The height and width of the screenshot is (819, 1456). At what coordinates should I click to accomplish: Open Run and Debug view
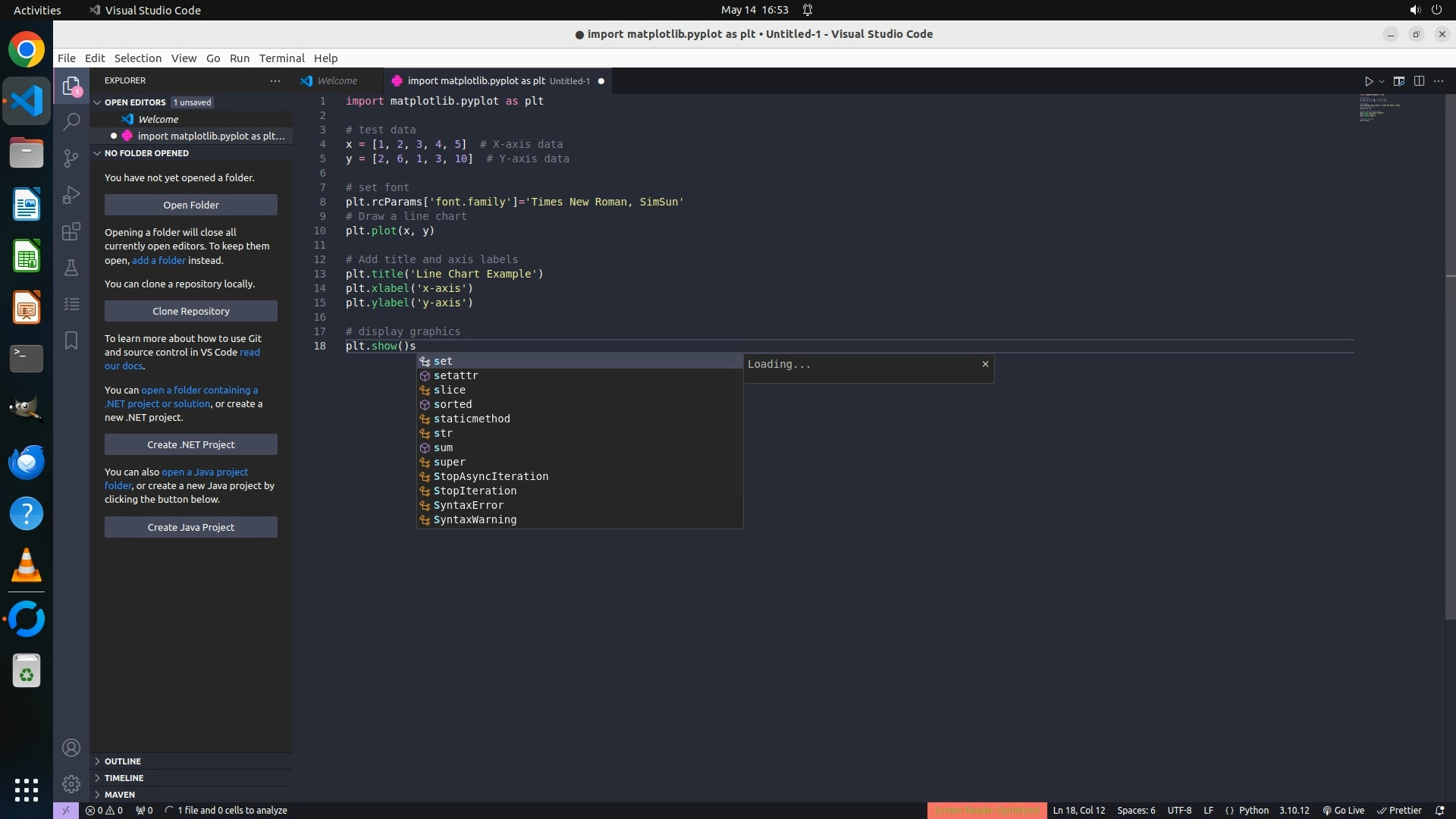pos(71,195)
